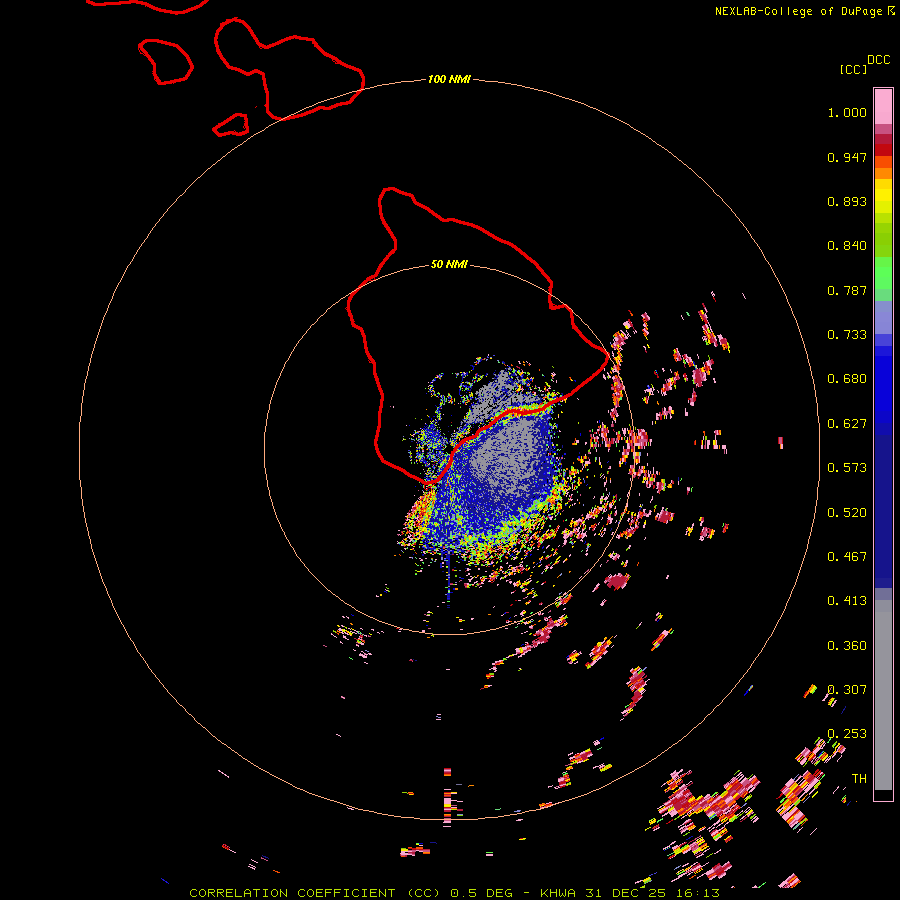
Task: Click the 0.467 value on the color scale
Action: coord(847,557)
